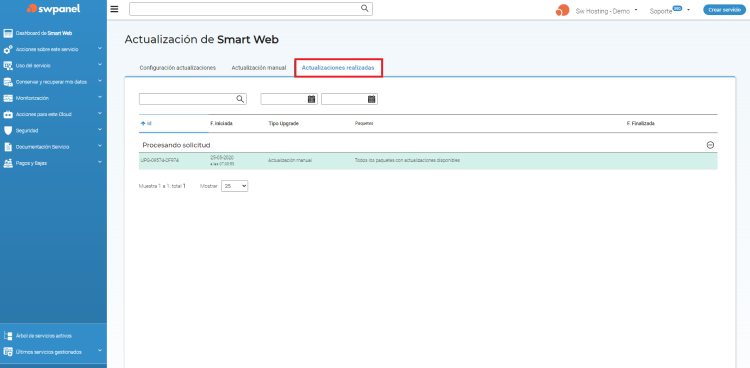Screen dimensions: 750x368
Task: Click the Monitorización icon
Action: click(x=8, y=98)
